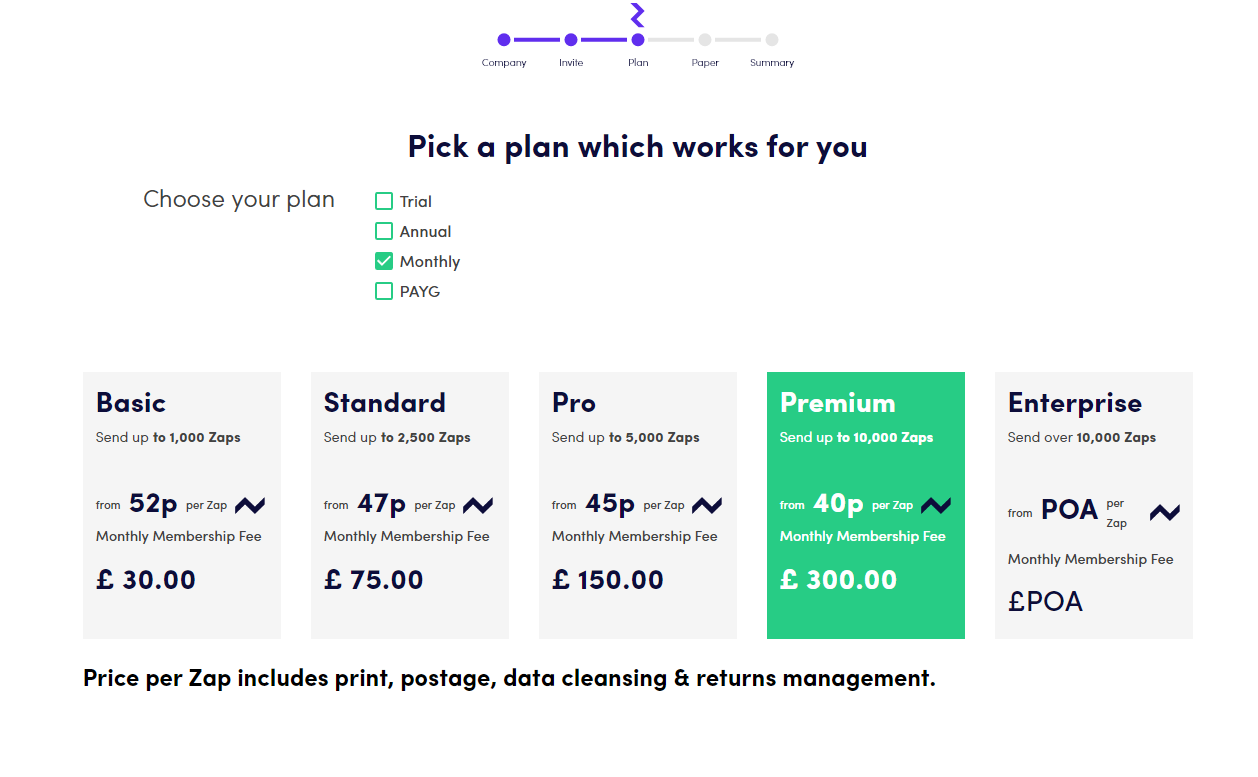1258x777 pixels.
Task: Click the zigzag icon in Standard plan
Action: [478, 505]
